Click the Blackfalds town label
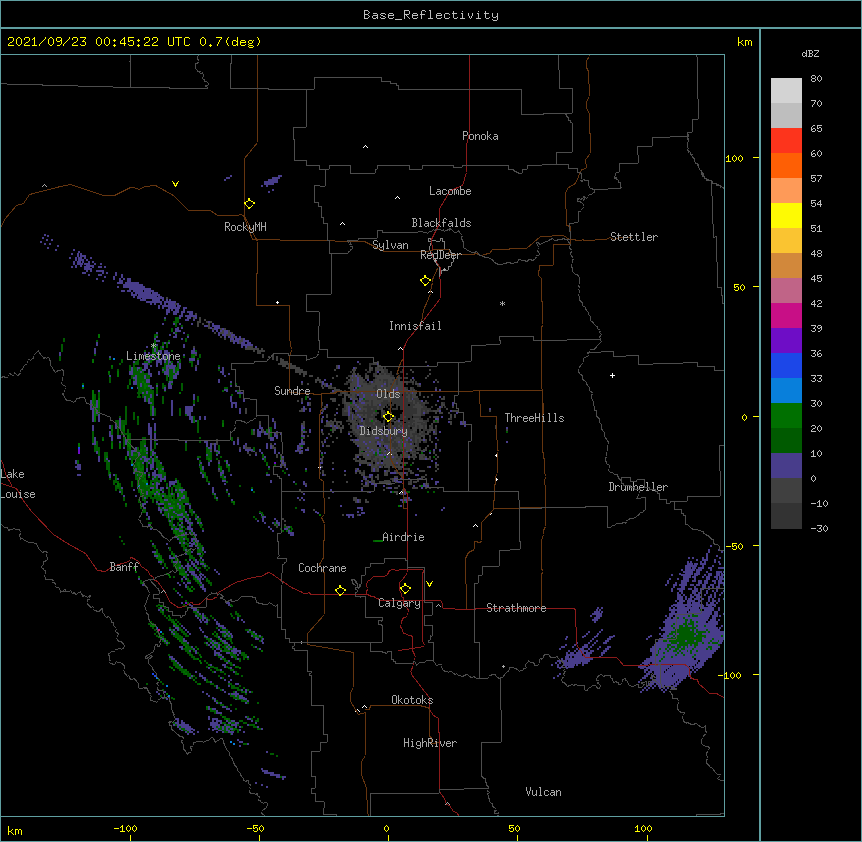862x842 pixels. point(441,223)
